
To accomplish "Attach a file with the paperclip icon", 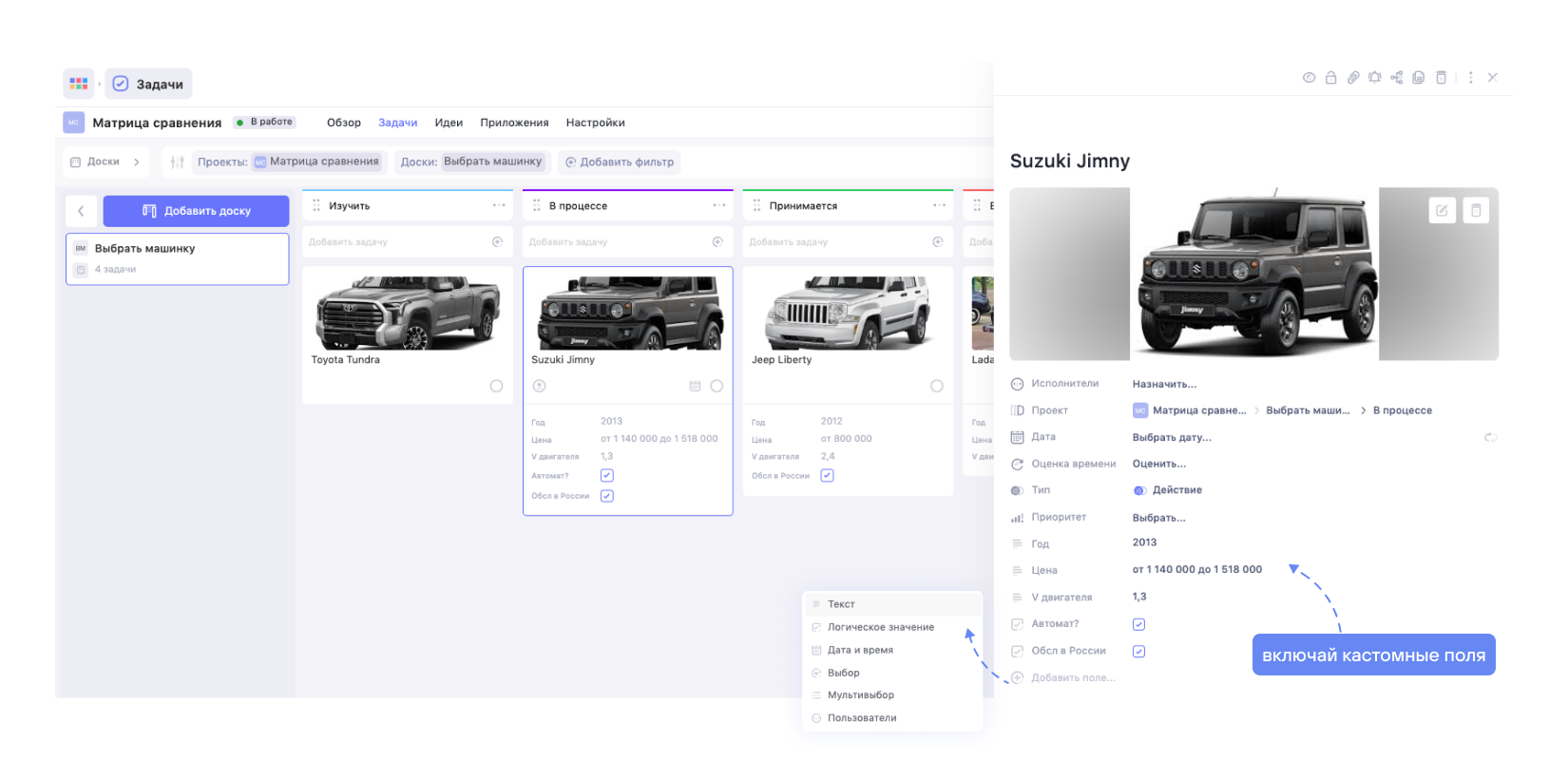I will pos(1353,78).
